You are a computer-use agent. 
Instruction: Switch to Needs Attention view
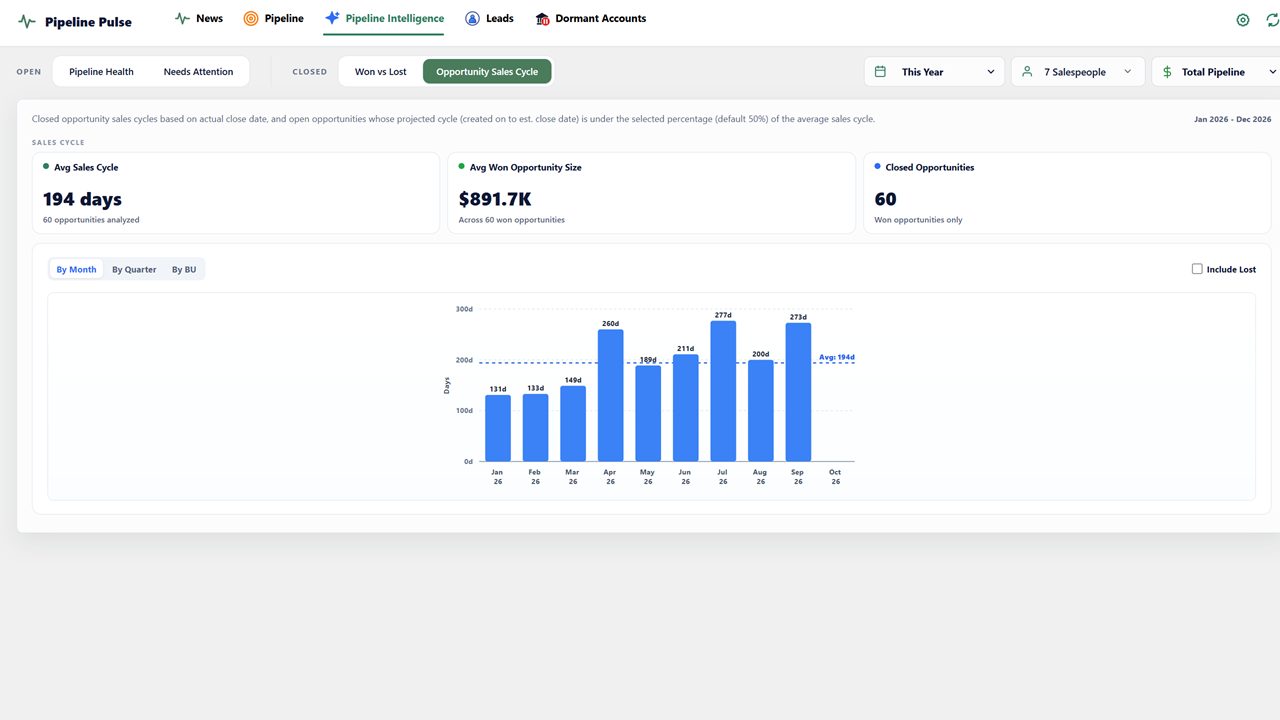(198, 72)
